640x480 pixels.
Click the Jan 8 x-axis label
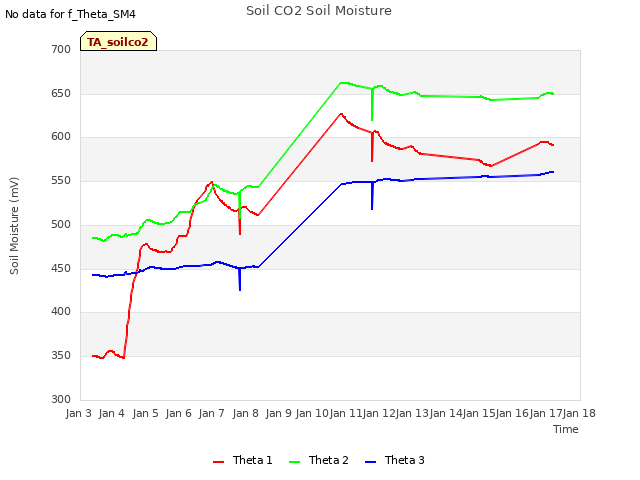click(x=246, y=413)
